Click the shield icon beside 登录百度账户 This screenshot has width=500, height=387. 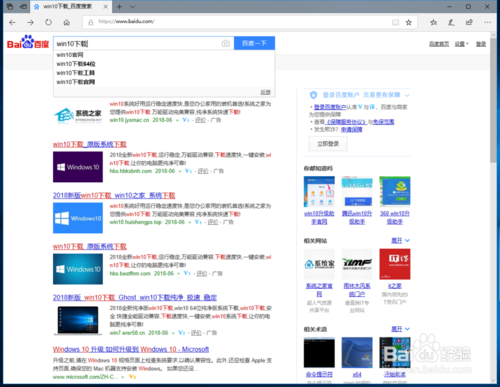[313, 95]
